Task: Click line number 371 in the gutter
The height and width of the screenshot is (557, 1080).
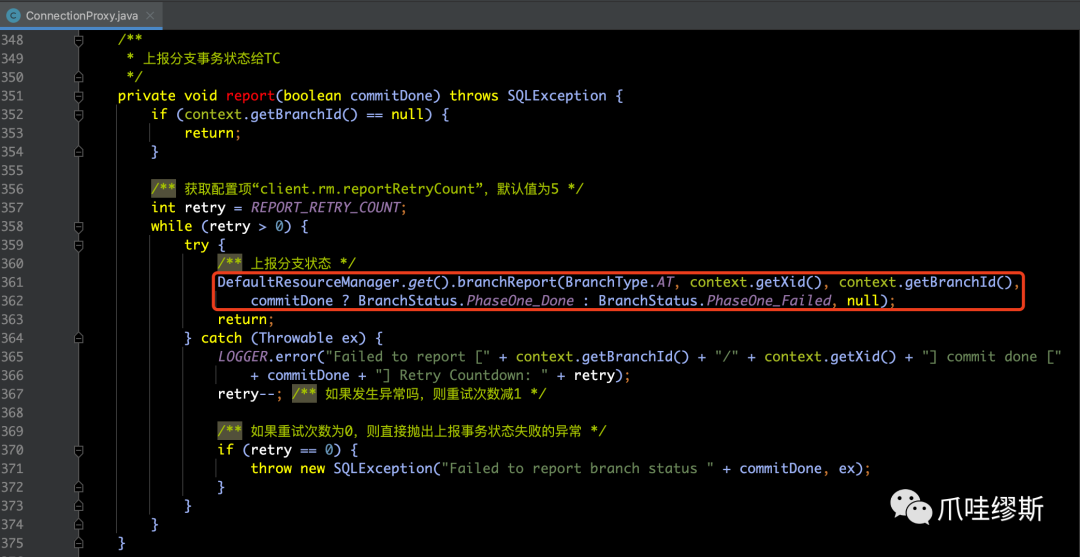Action: (12, 468)
